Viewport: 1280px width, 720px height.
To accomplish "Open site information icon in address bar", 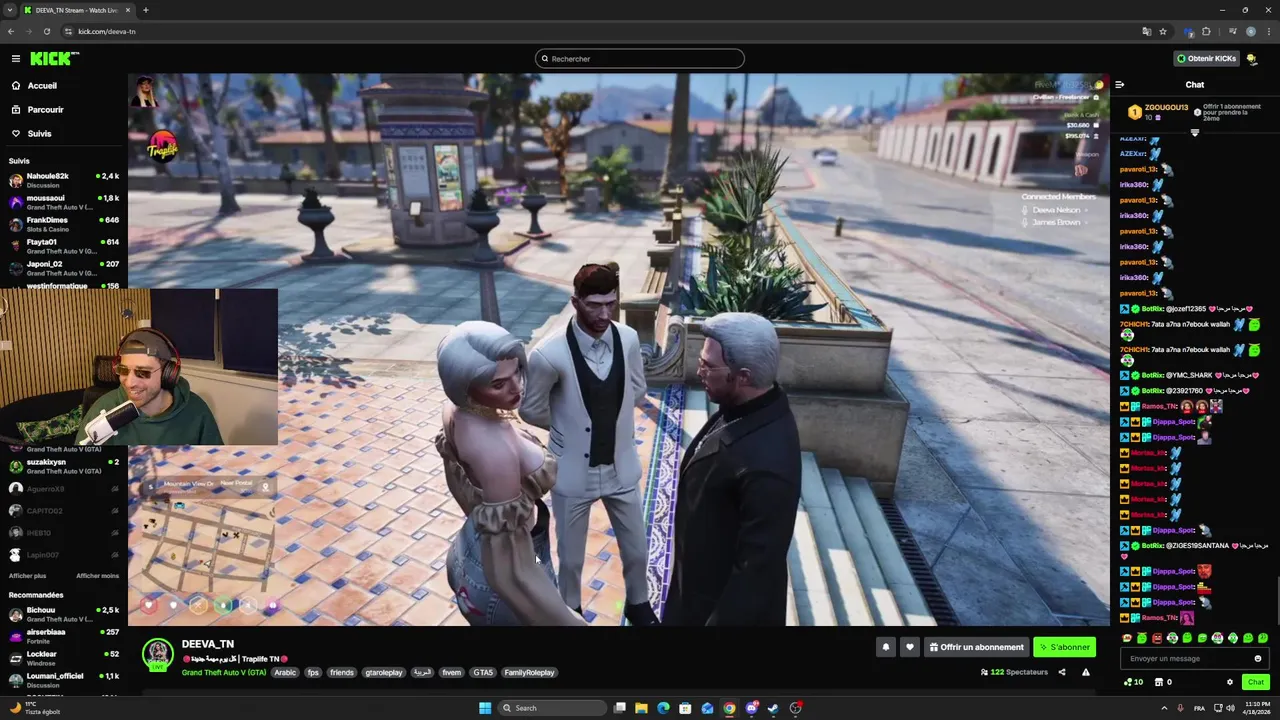I will 69,31.
